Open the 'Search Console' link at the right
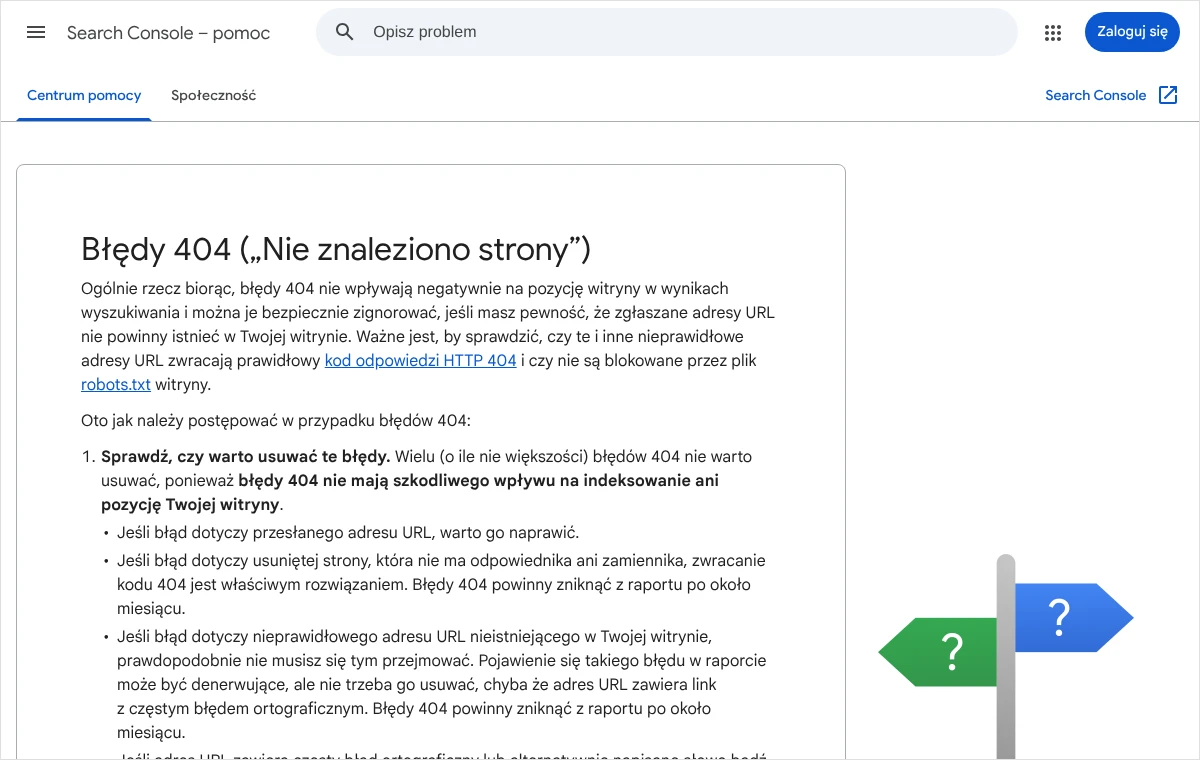The width and height of the screenshot is (1200, 760). coord(1095,96)
